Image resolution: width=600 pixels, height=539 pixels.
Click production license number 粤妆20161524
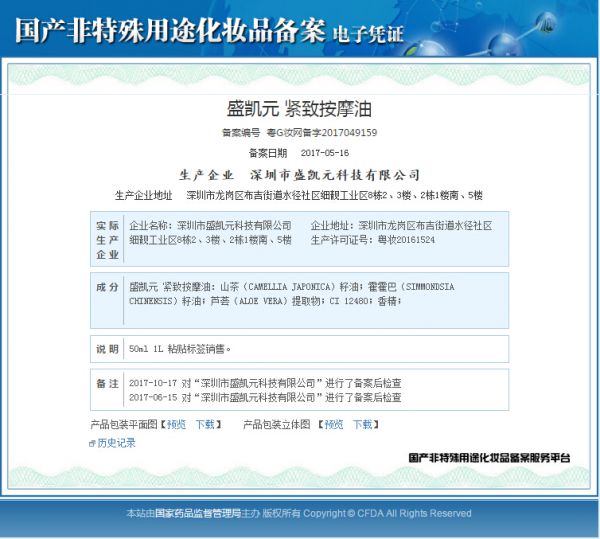pos(406,240)
